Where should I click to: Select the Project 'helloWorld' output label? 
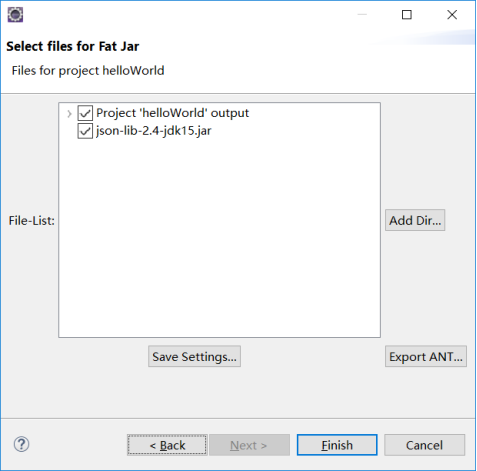pos(172,113)
